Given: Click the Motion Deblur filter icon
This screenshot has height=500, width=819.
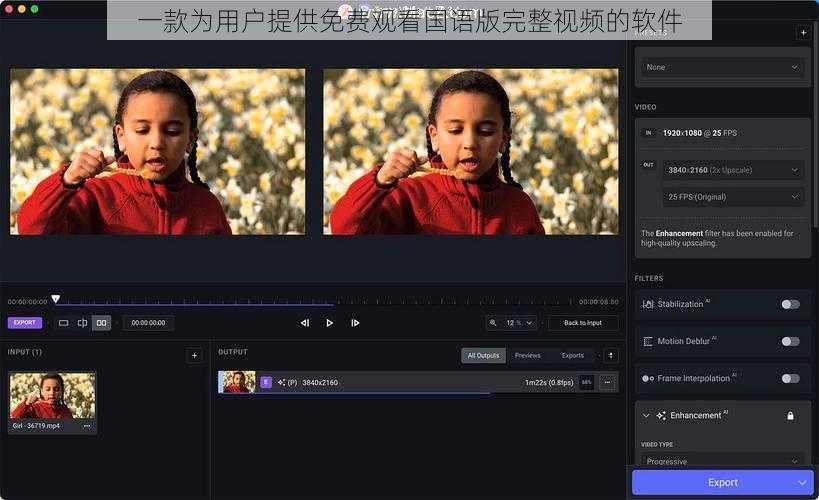Looking at the screenshot, I should click(648, 341).
